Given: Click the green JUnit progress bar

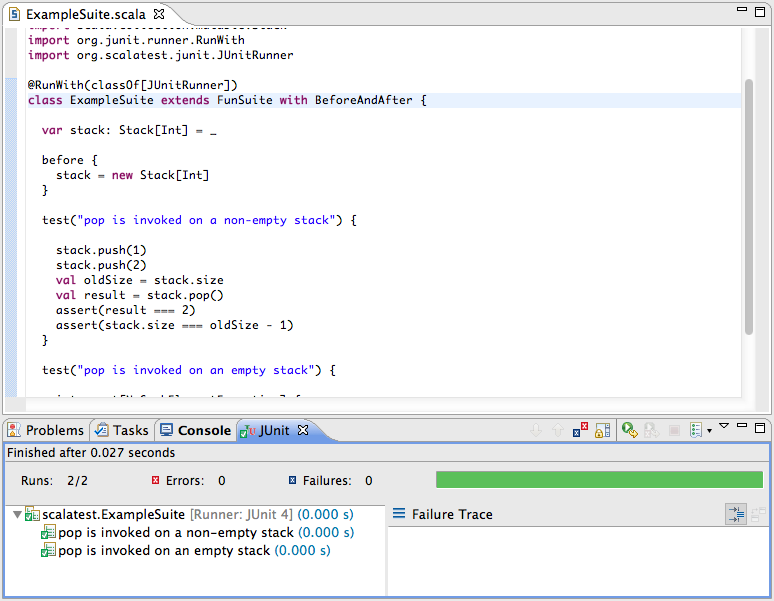Looking at the screenshot, I should pos(599,480).
